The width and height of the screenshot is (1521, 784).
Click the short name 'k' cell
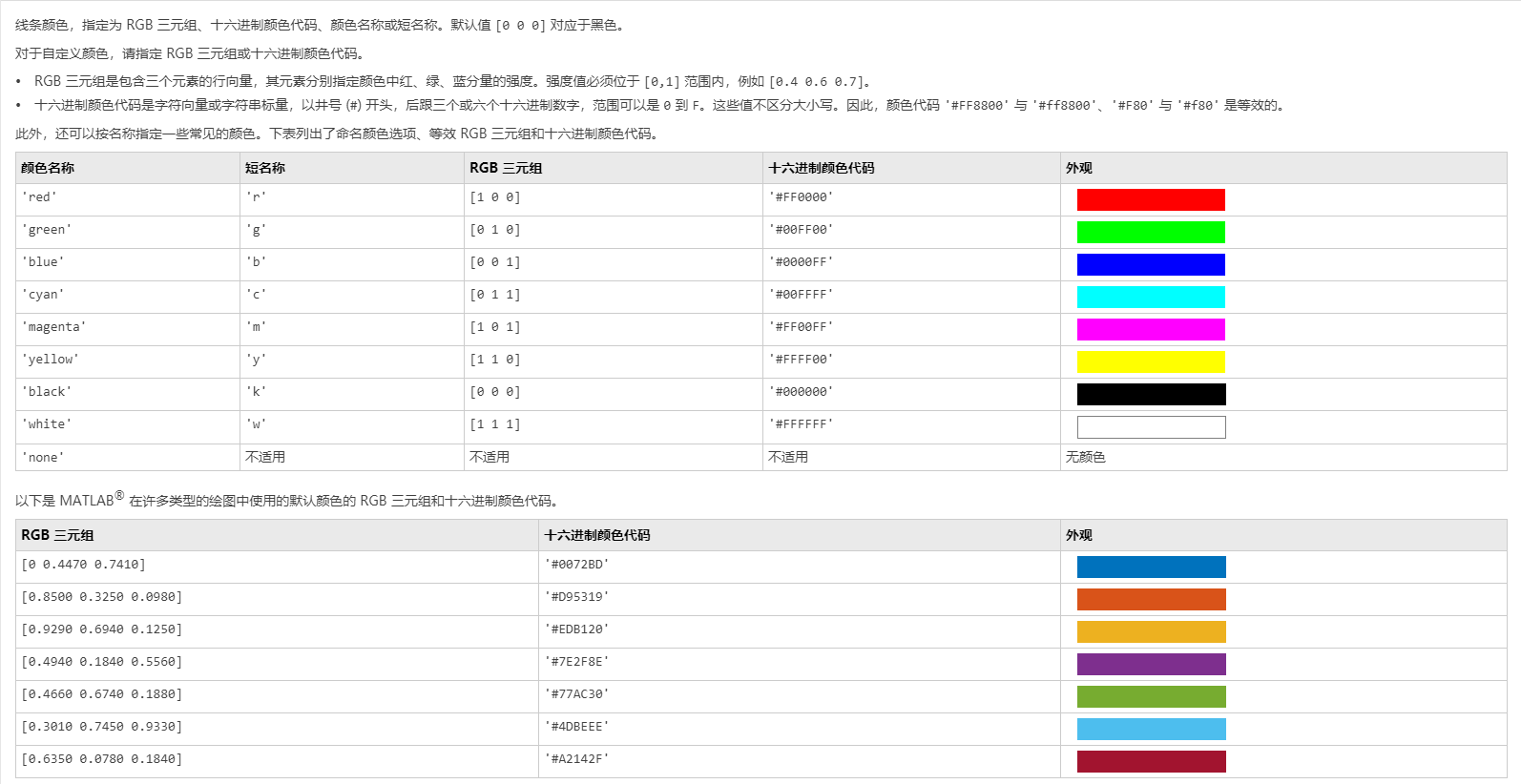click(351, 395)
